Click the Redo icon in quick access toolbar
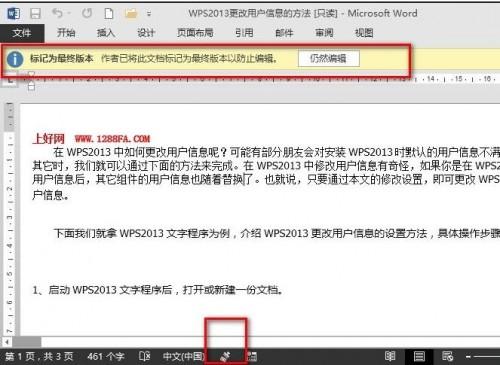This screenshot has height=365, width=500. 87,13
